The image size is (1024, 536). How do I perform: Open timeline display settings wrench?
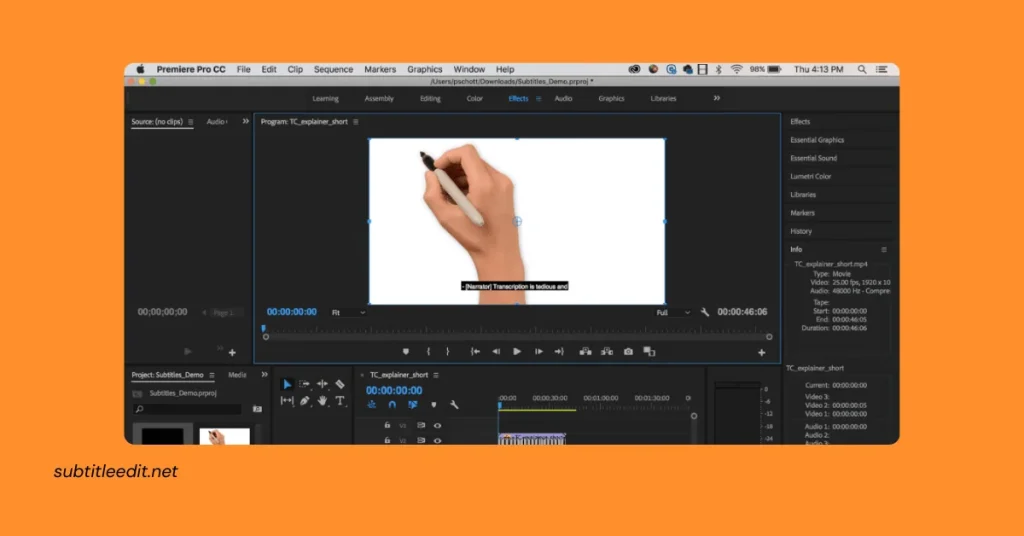click(x=455, y=405)
